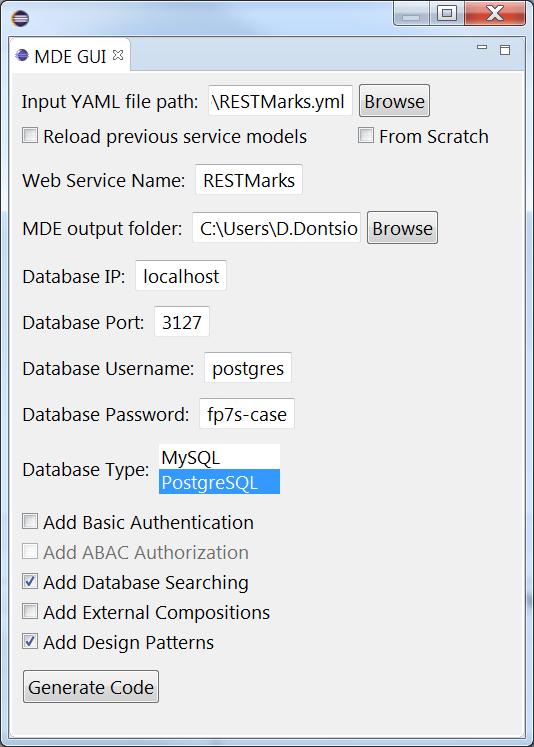
Task: Browse for the input YAML file
Action: point(394,101)
